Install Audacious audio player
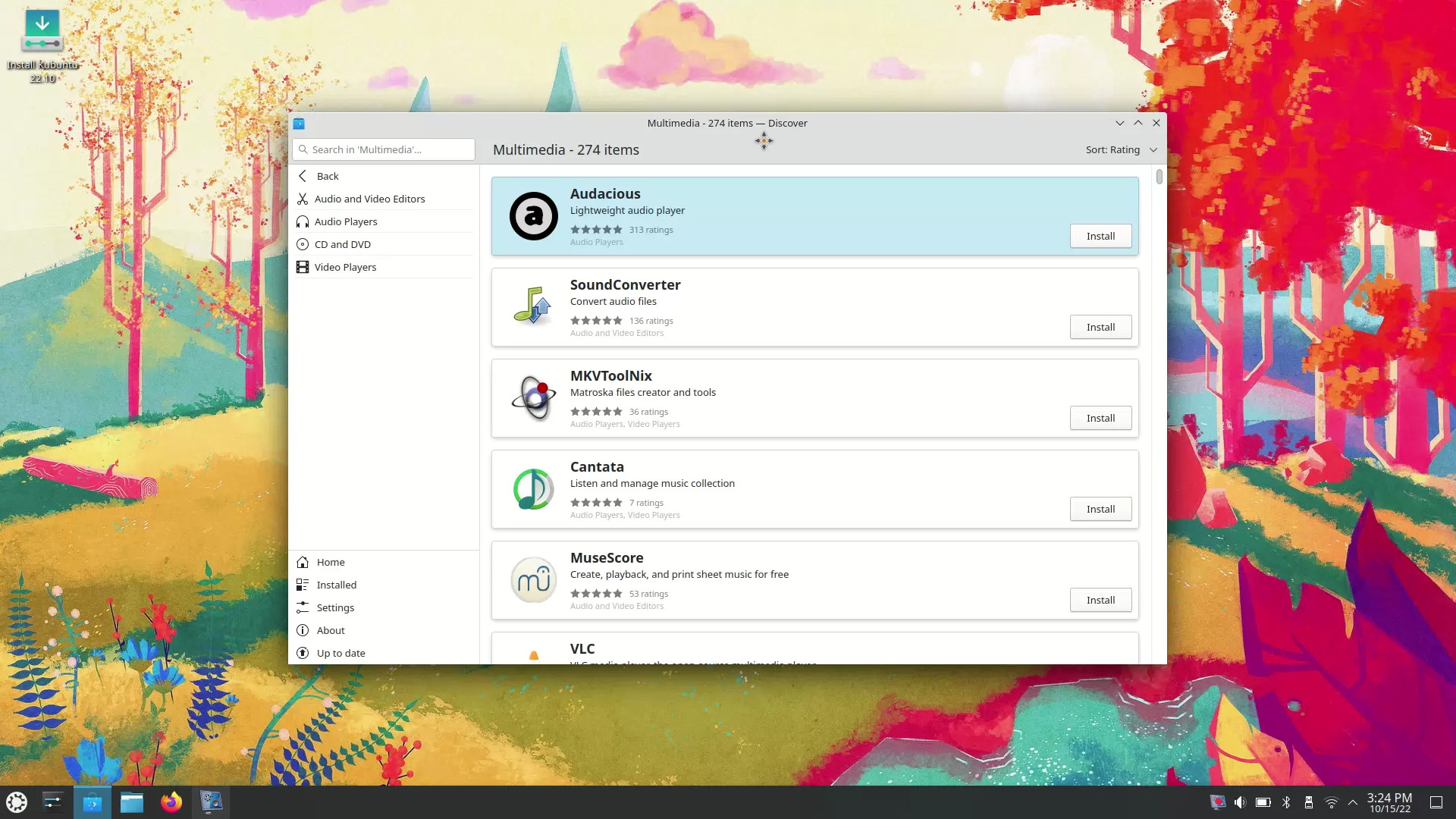Image resolution: width=1456 pixels, height=819 pixels. 1100,236
